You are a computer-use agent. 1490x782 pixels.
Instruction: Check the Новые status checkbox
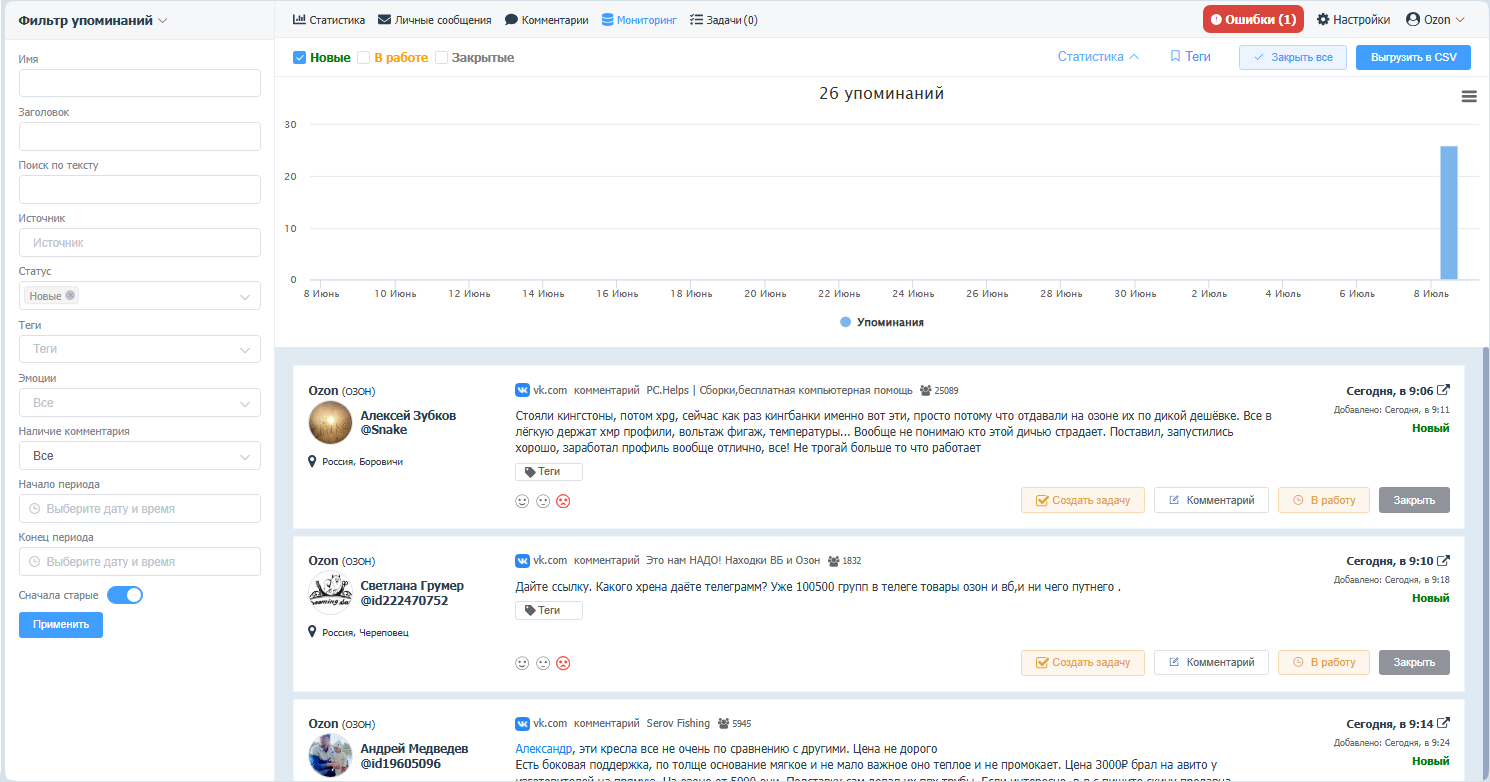(x=299, y=57)
